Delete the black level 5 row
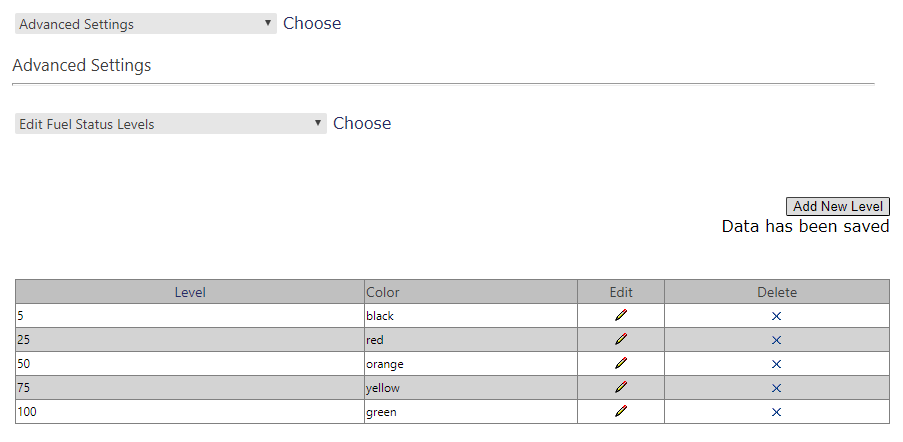The image size is (903, 442). (776, 316)
